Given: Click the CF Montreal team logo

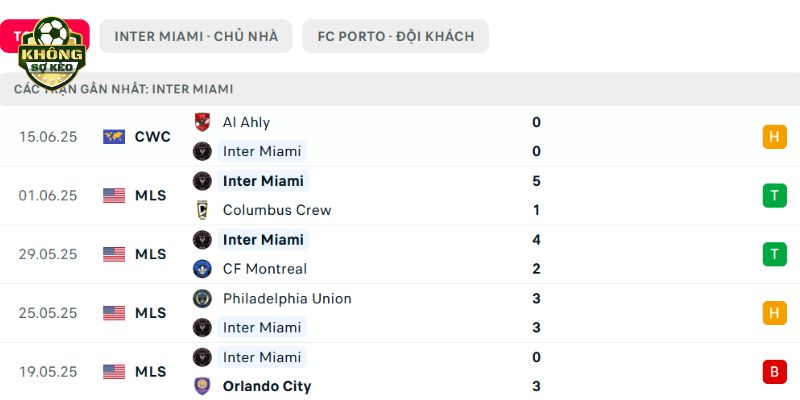Looking at the screenshot, I should tap(202, 269).
